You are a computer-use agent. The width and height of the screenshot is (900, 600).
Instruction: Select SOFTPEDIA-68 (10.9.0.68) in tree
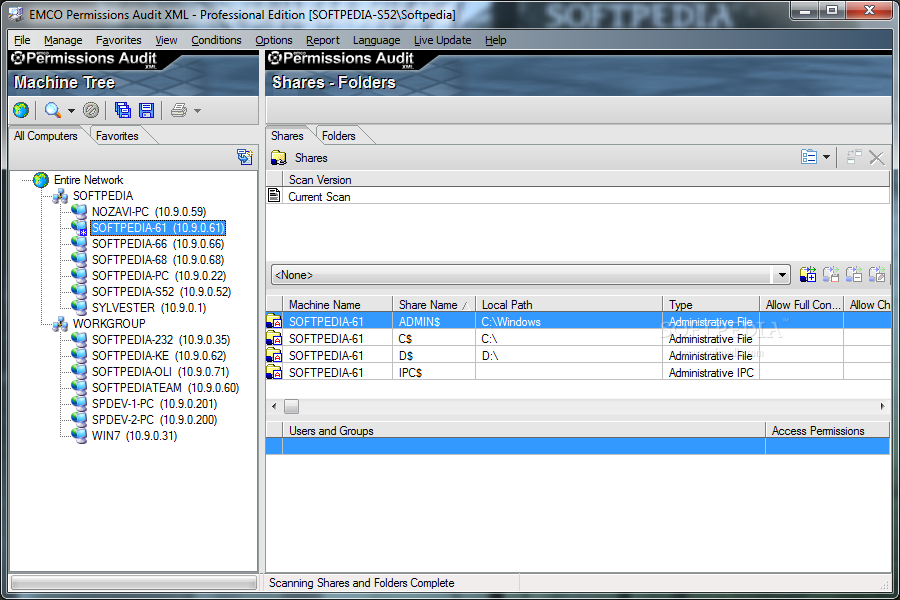coord(158,260)
